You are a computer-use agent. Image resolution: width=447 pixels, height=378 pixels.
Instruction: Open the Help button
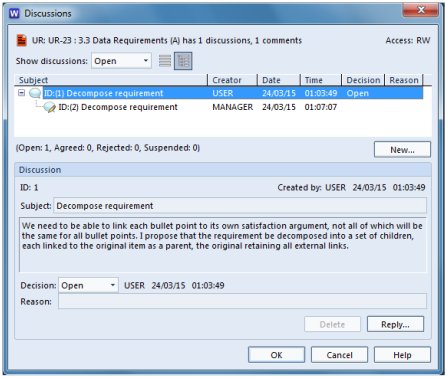pos(402,355)
